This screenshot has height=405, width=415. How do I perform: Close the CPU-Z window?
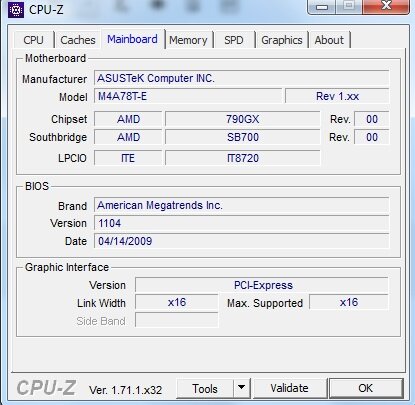click(x=386, y=7)
